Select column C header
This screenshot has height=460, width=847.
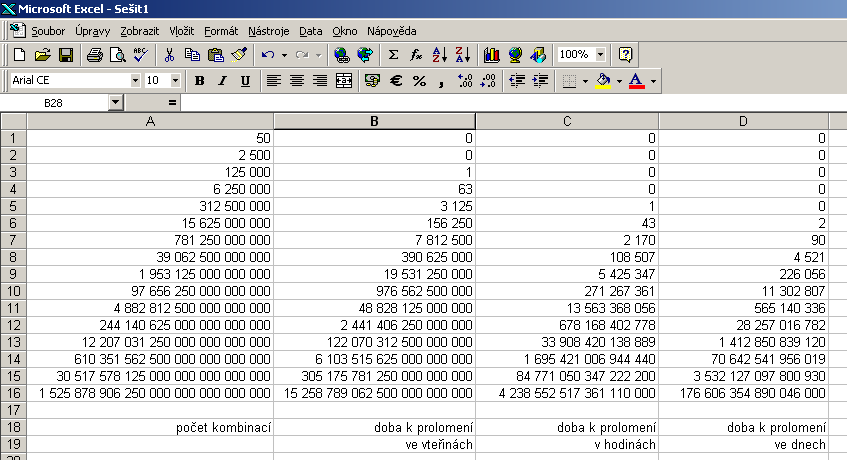click(567, 121)
